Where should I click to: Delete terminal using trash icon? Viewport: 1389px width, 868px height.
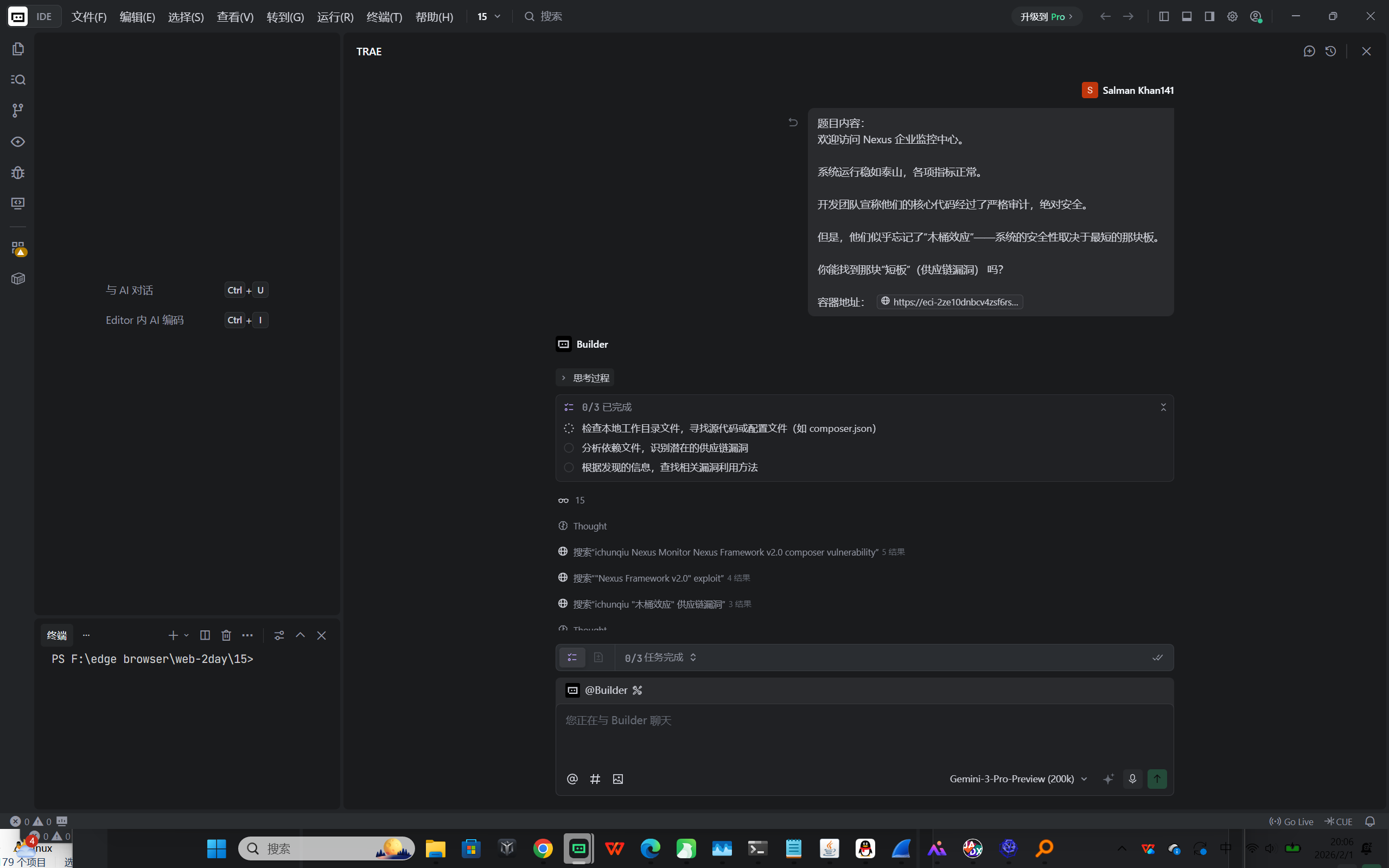226,635
